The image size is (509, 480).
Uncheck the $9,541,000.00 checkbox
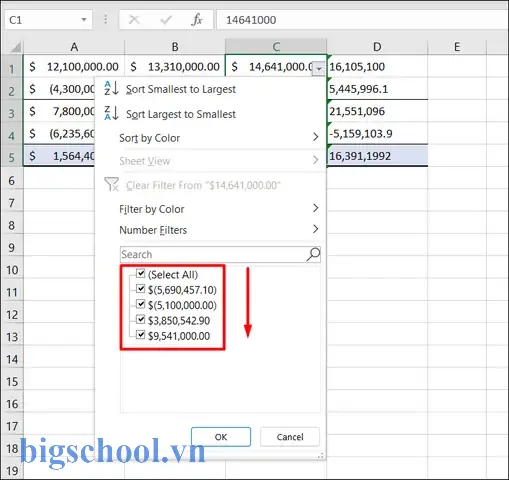[x=141, y=335]
